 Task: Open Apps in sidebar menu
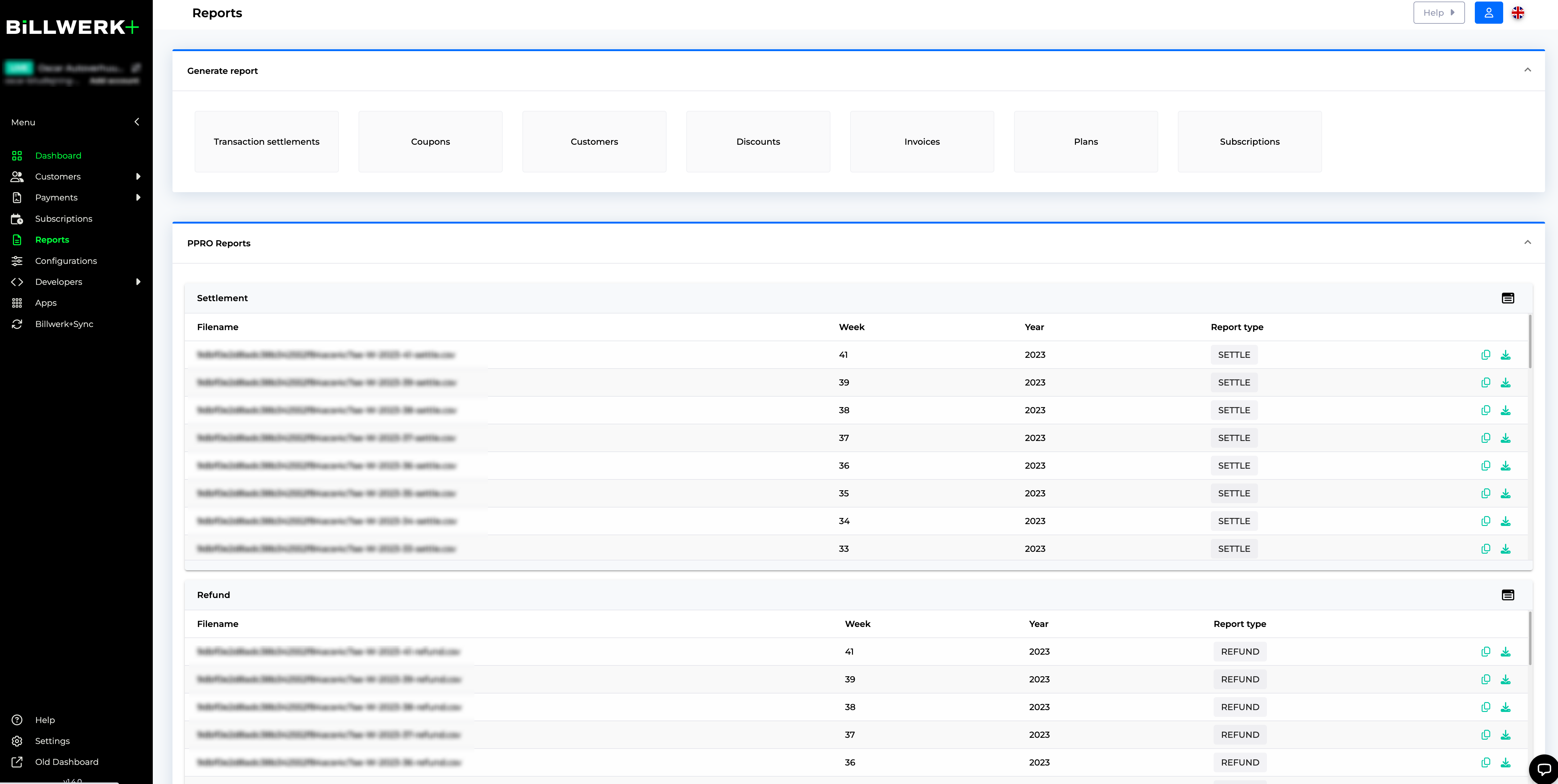[x=46, y=303]
